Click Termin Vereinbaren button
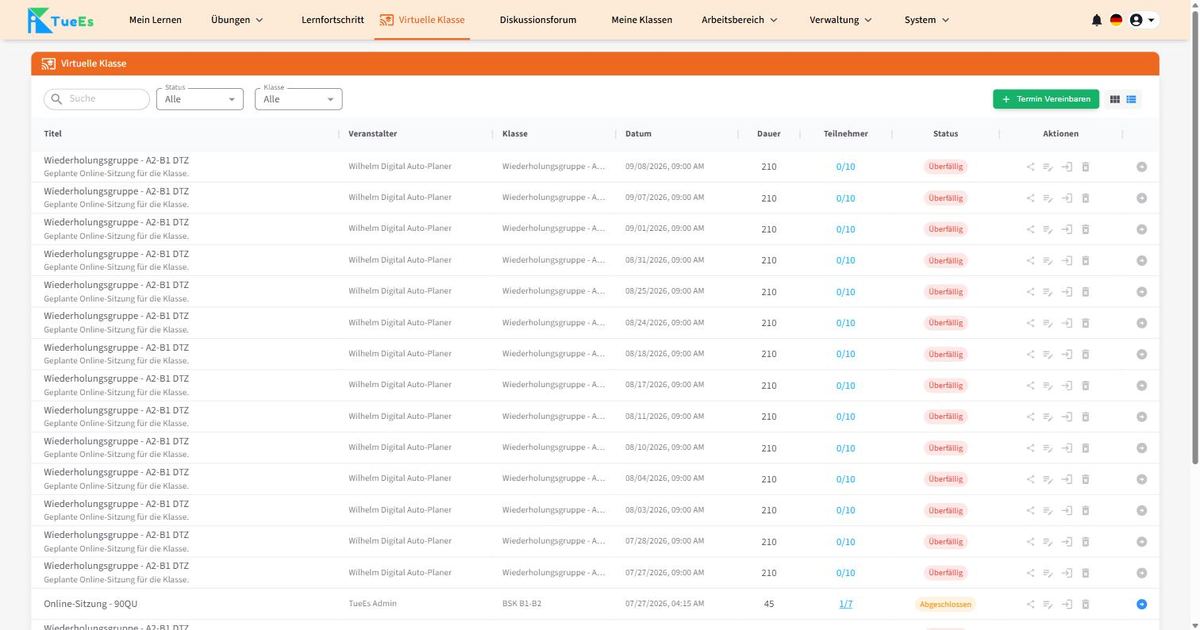 1046,99
